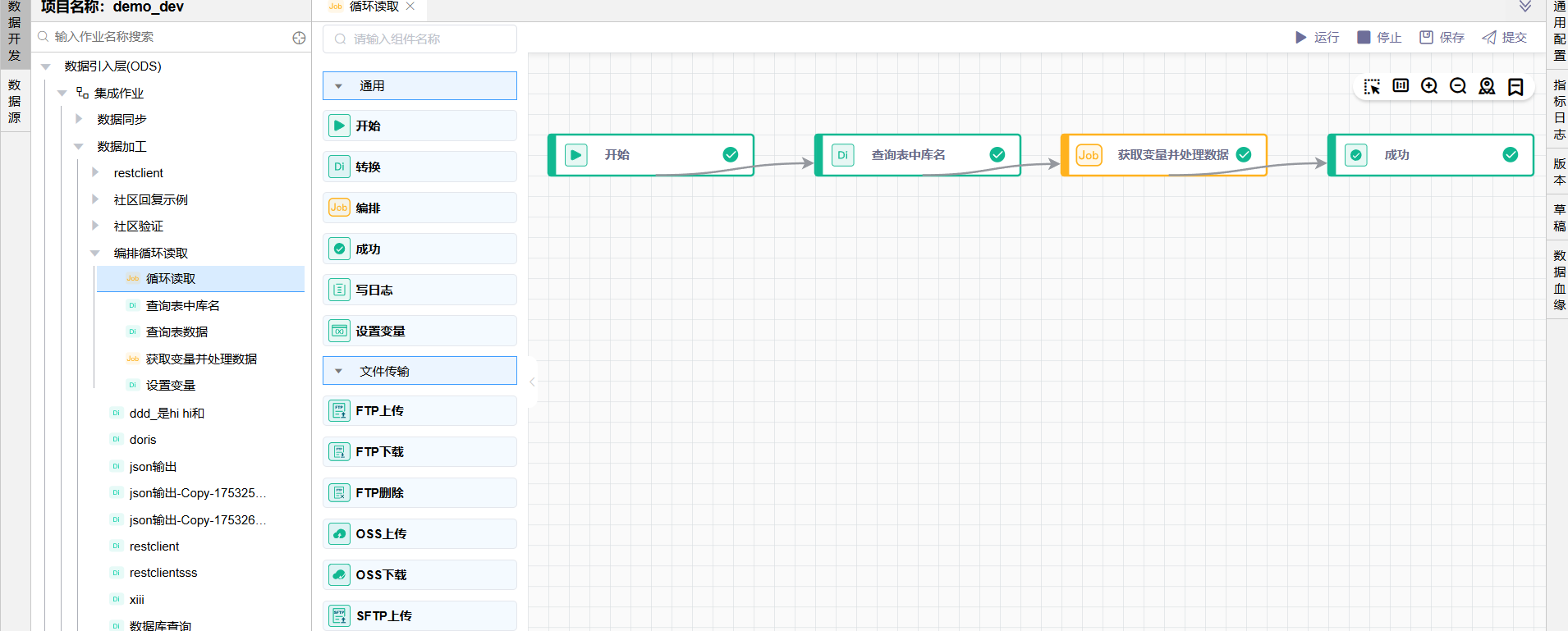The image size is (1568, 631).
Task: Click the bookmark icon in canvas toolbar
Action: (1515, 86)
